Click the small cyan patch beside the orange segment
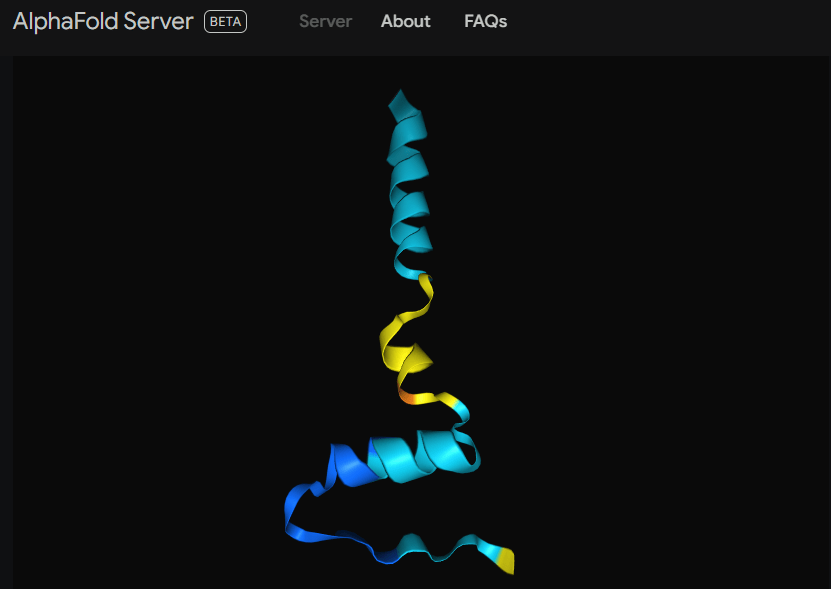831x589 pixels. [x=460, y=407]
